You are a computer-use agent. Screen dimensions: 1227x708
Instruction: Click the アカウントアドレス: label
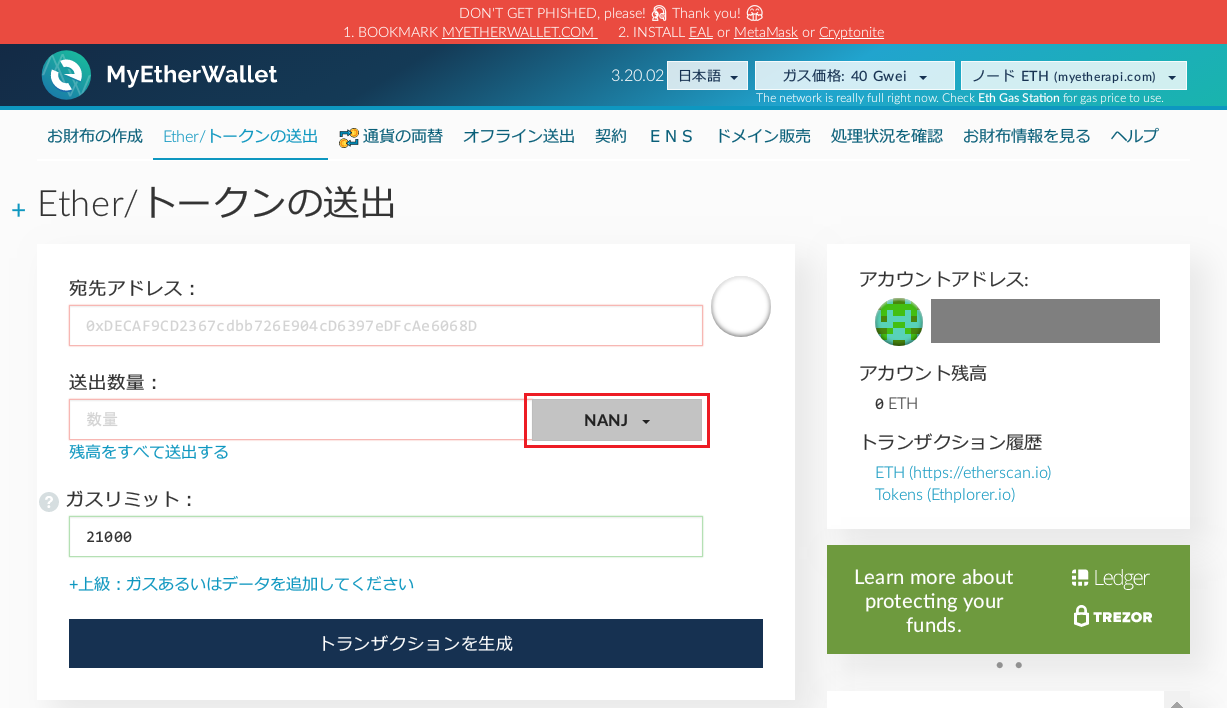(x=944, y=280)
